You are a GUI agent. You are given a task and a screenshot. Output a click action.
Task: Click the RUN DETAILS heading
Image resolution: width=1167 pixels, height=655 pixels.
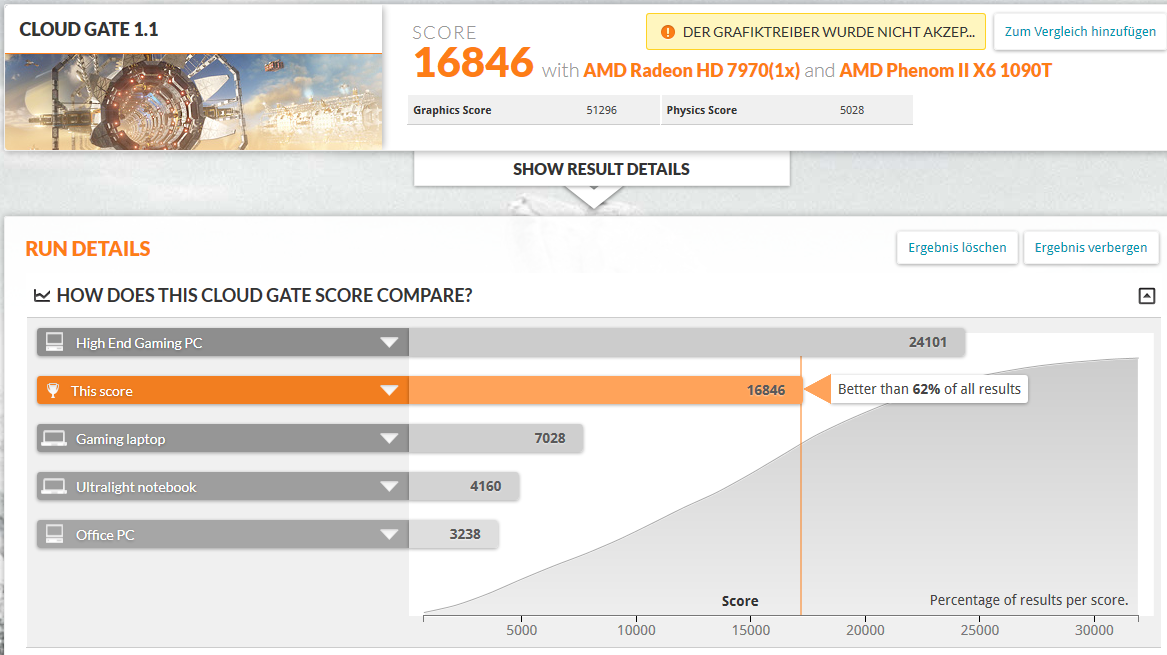(x=88, y=249)
